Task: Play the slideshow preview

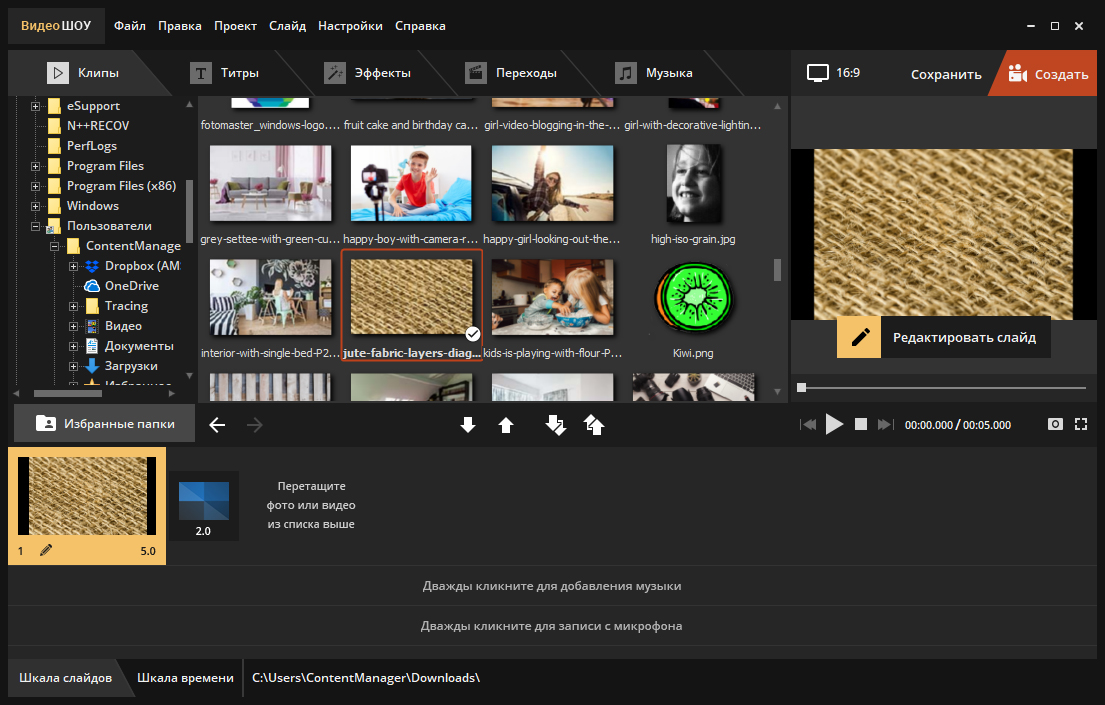Action: [834, 424]
